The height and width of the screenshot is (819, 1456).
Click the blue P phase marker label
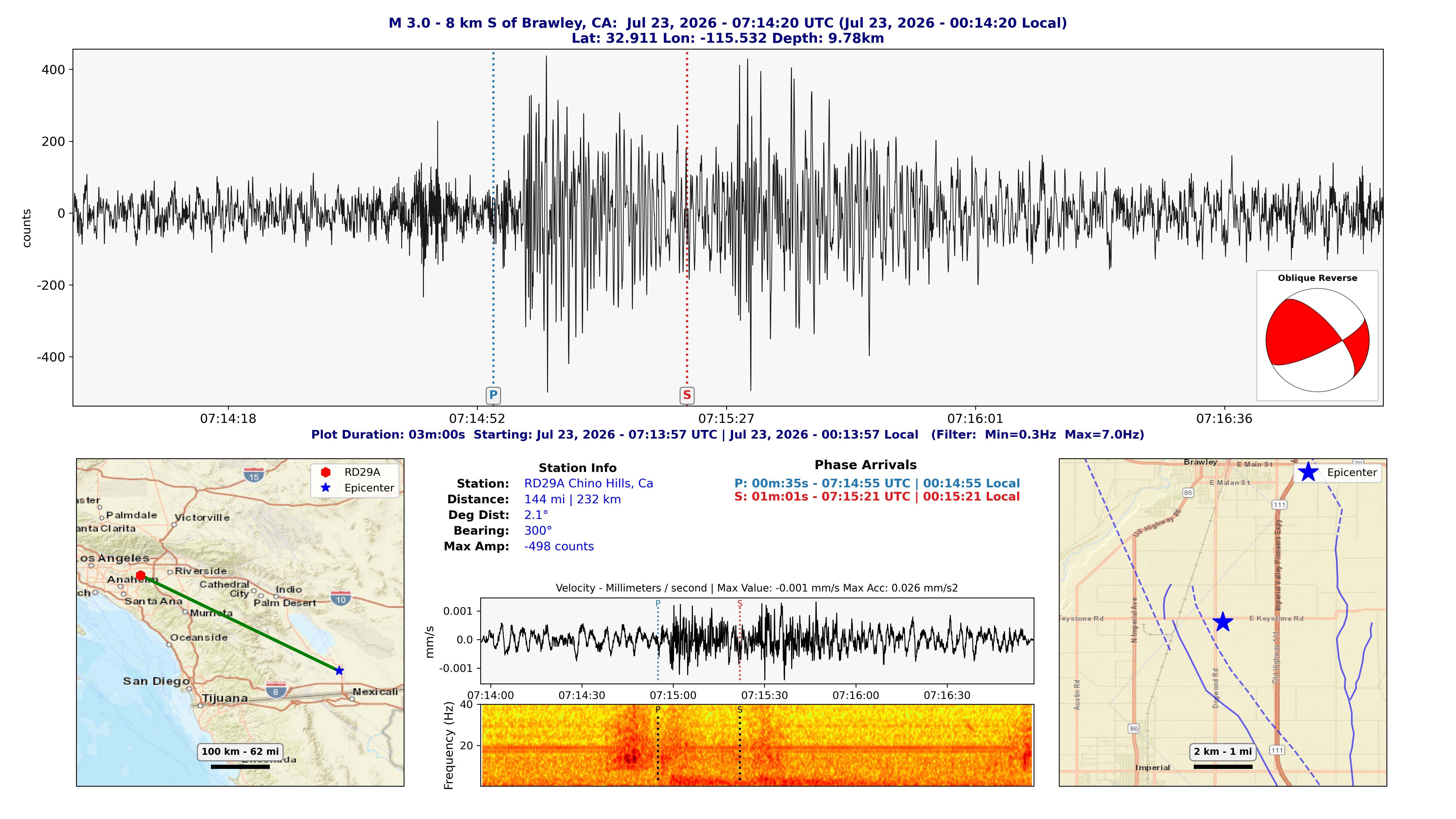point(493,395)
